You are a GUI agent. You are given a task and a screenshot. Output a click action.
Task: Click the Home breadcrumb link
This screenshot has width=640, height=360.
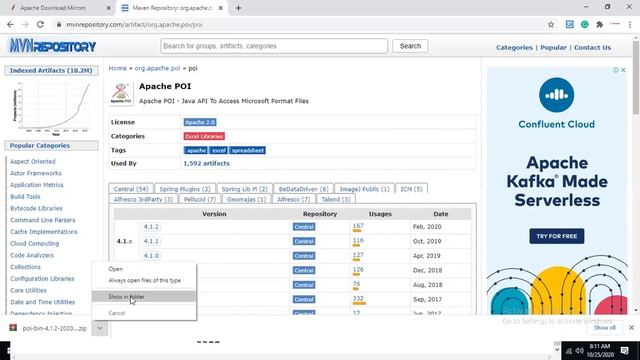click(x=118, y=68)
